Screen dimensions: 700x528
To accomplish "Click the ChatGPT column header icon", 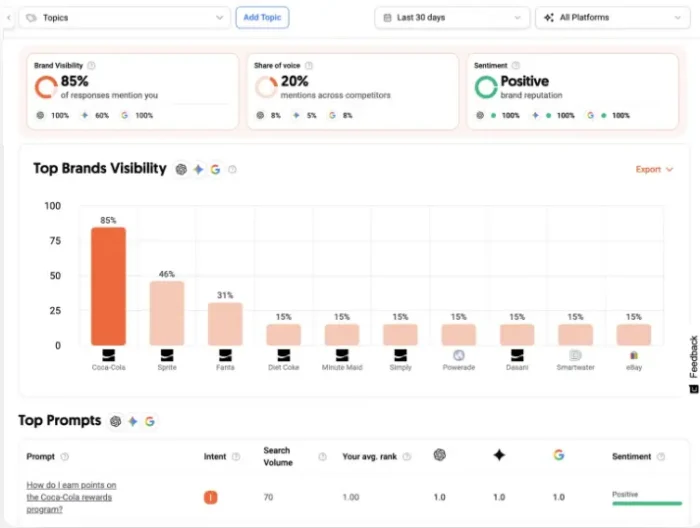I will [x=440, y=455].
